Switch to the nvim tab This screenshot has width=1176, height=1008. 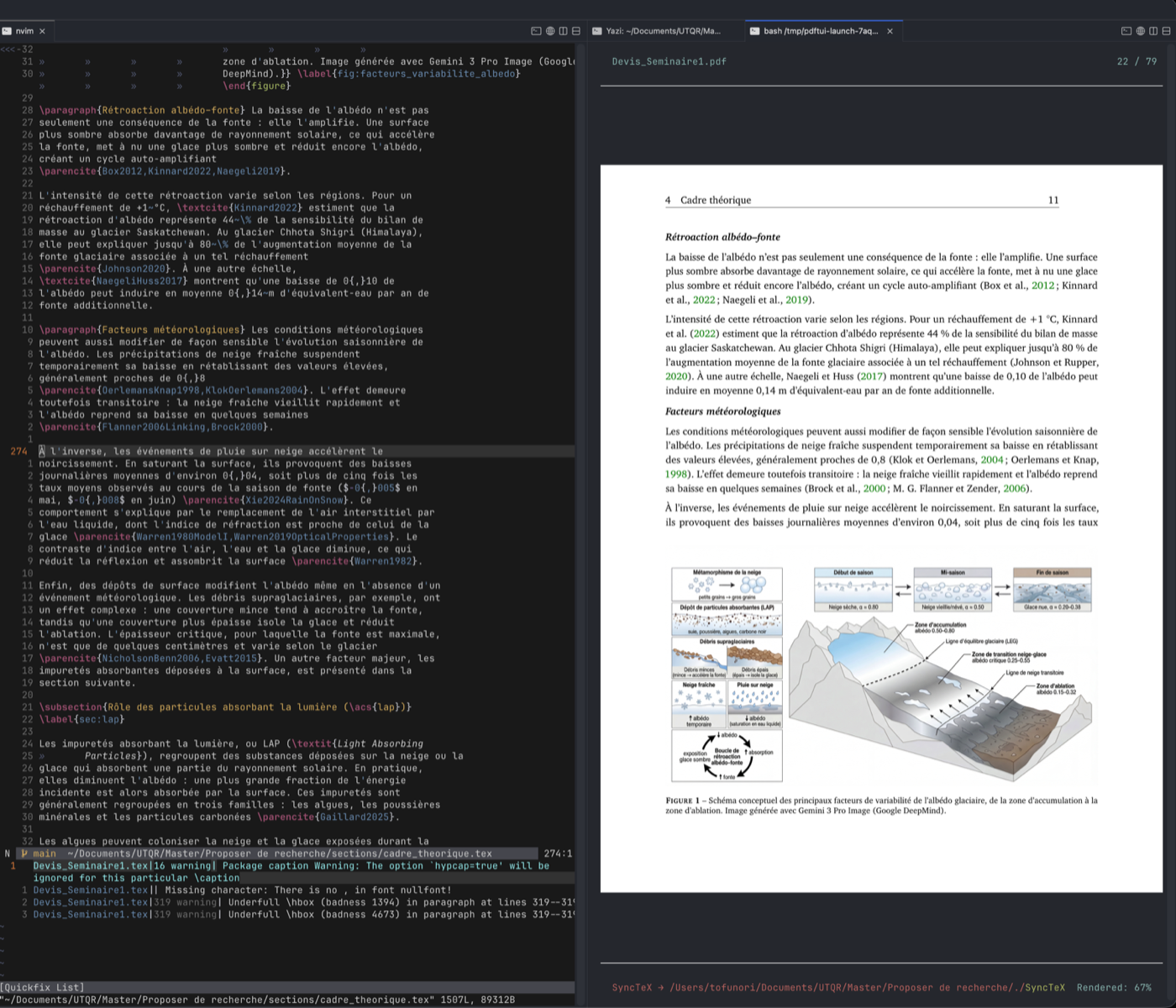pos(25,31)
